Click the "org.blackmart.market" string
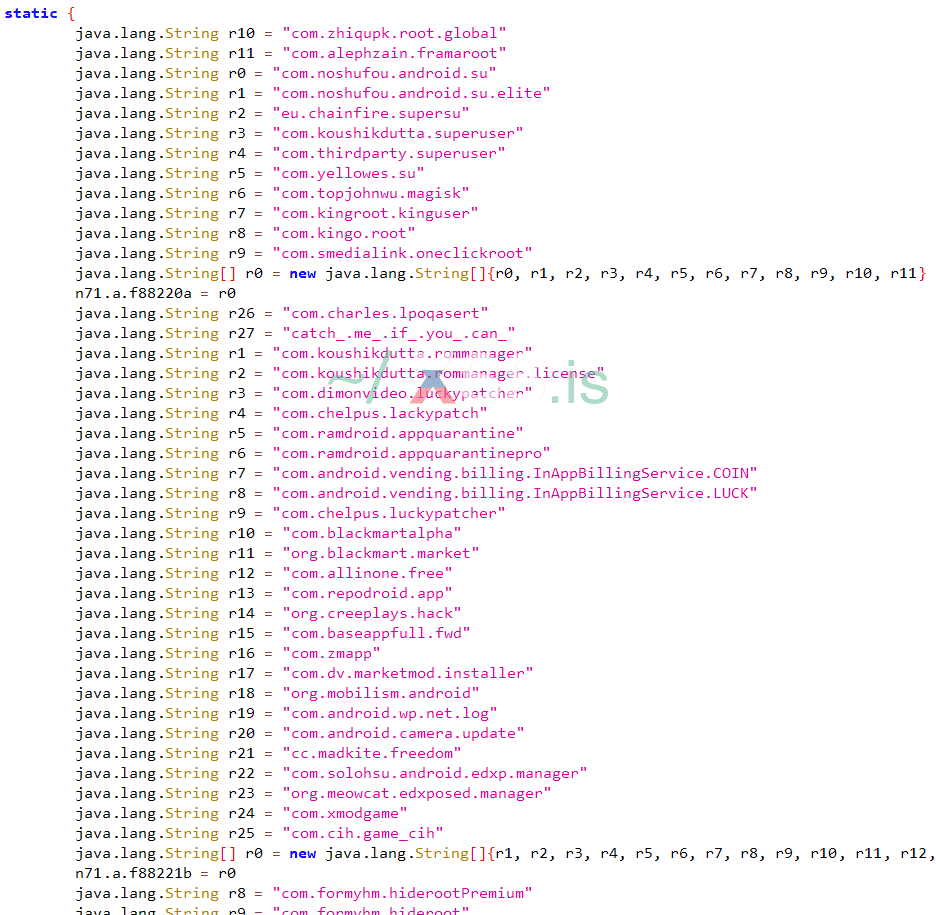936x915 pixels. tap(381, 553)
